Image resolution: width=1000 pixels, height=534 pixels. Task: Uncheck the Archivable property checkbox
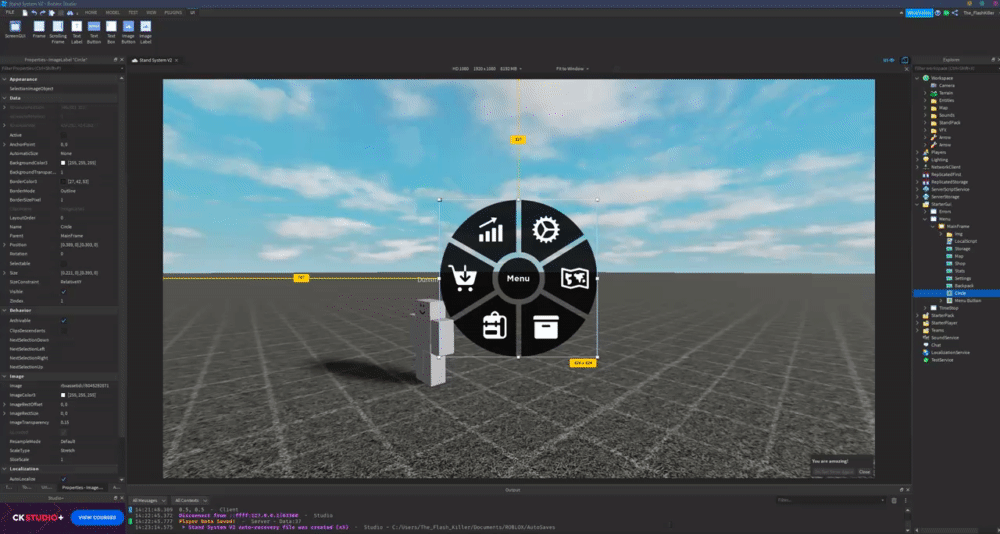pyautogui.click(x=63, y=321)
